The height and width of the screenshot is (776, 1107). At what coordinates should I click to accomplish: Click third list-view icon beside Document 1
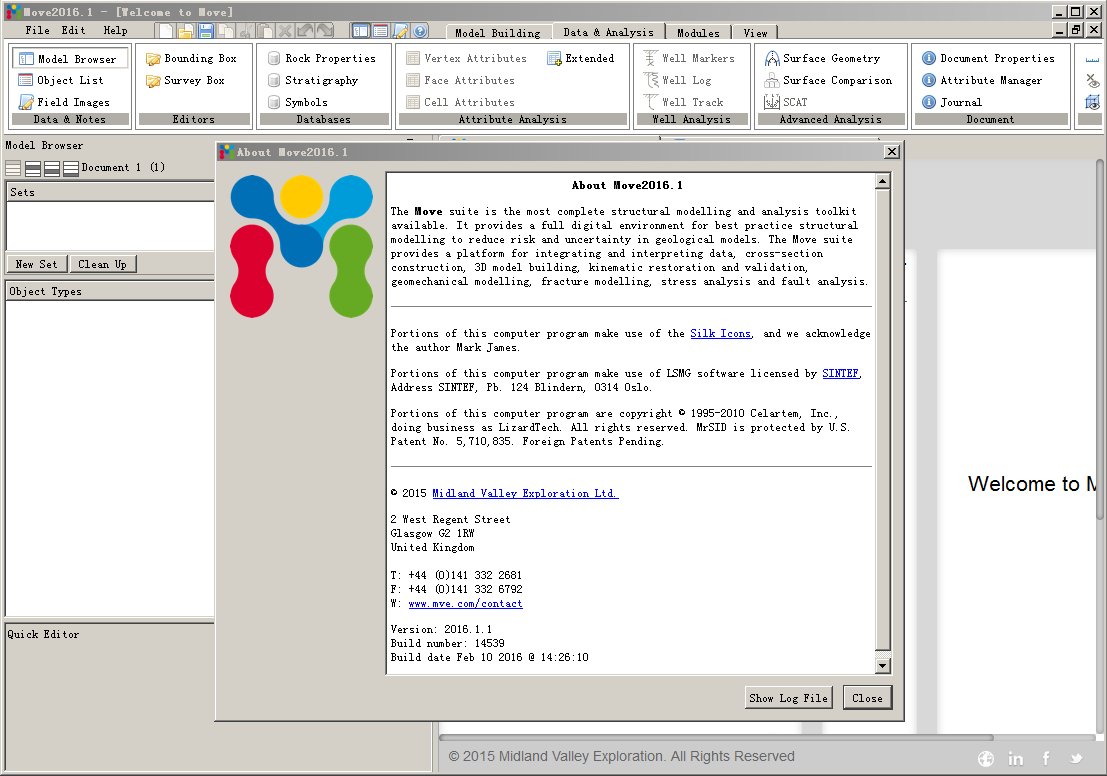[x=52, y=168]
